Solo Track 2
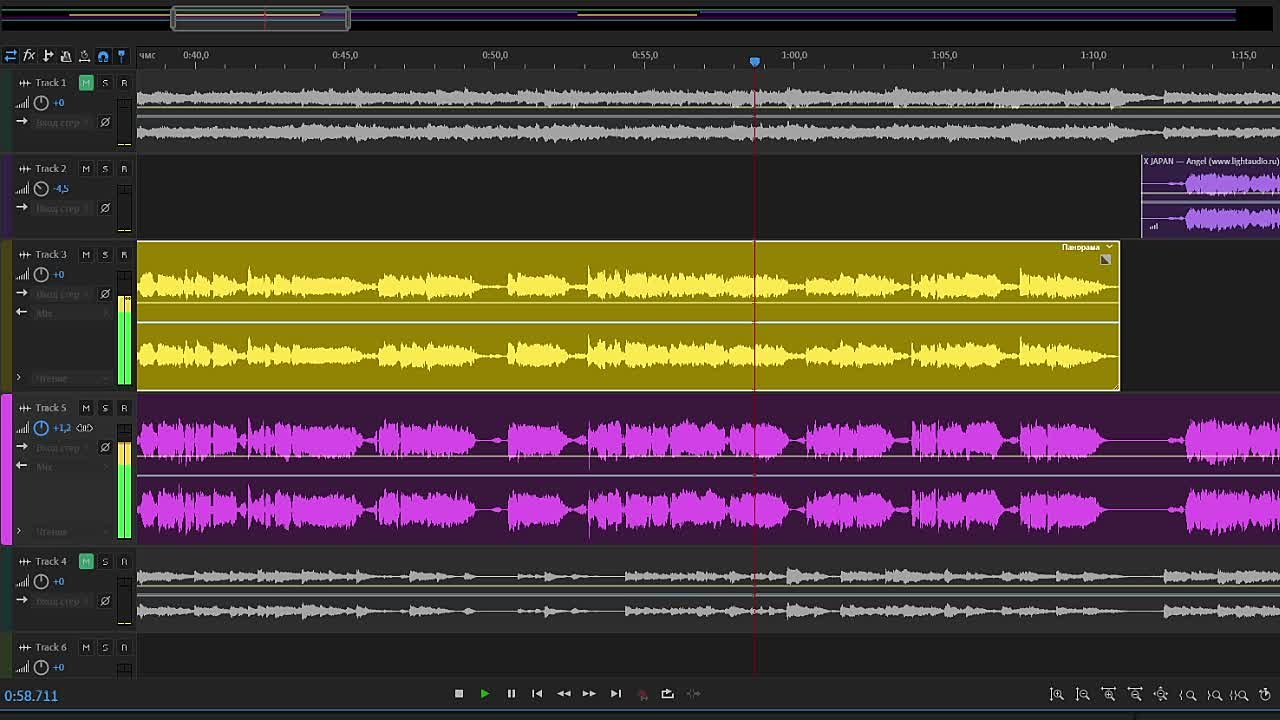The width and height of the screenshot is (1280, 720). [105, 169]
